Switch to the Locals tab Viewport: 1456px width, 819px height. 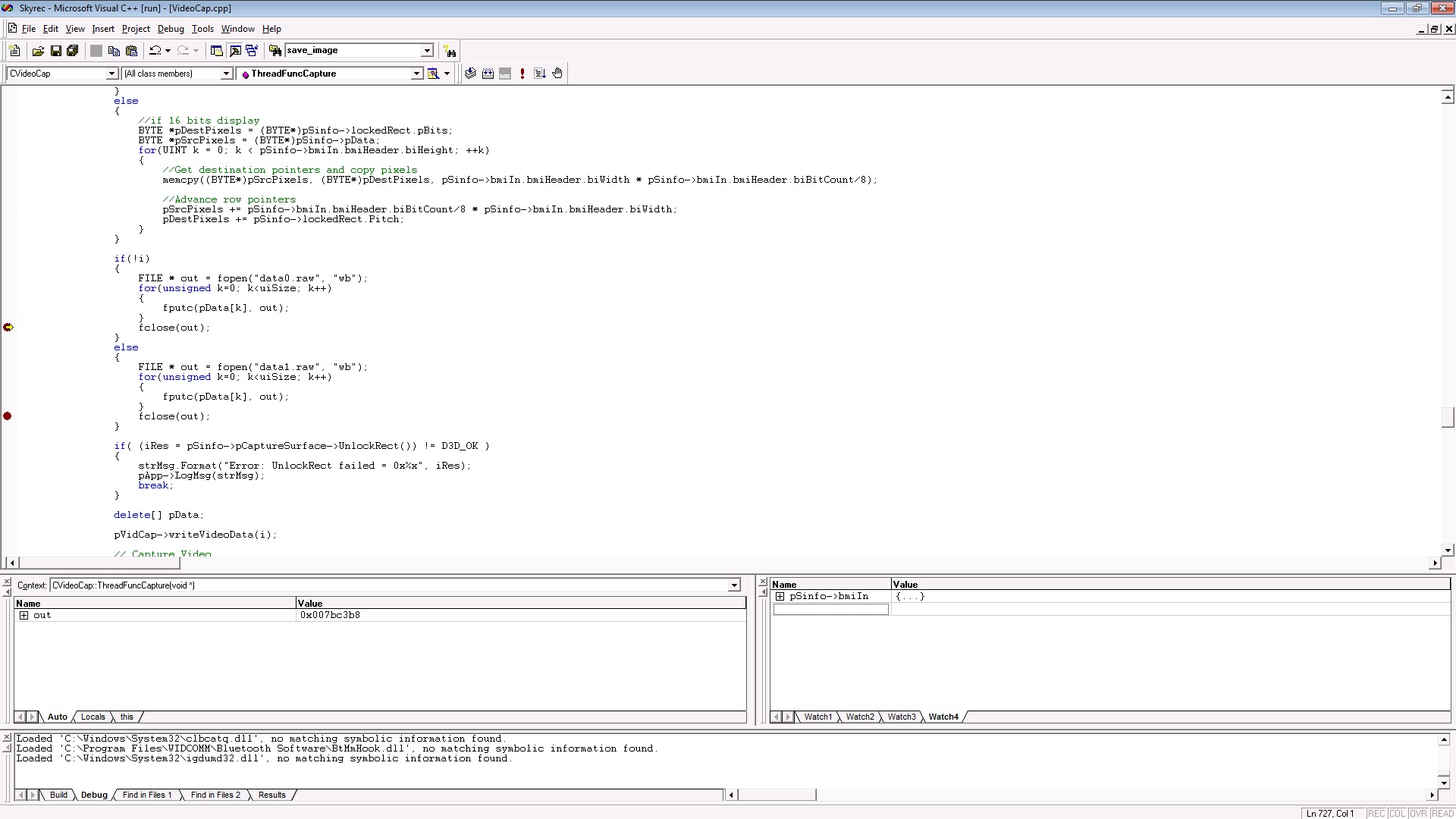[x=93, y=717]
